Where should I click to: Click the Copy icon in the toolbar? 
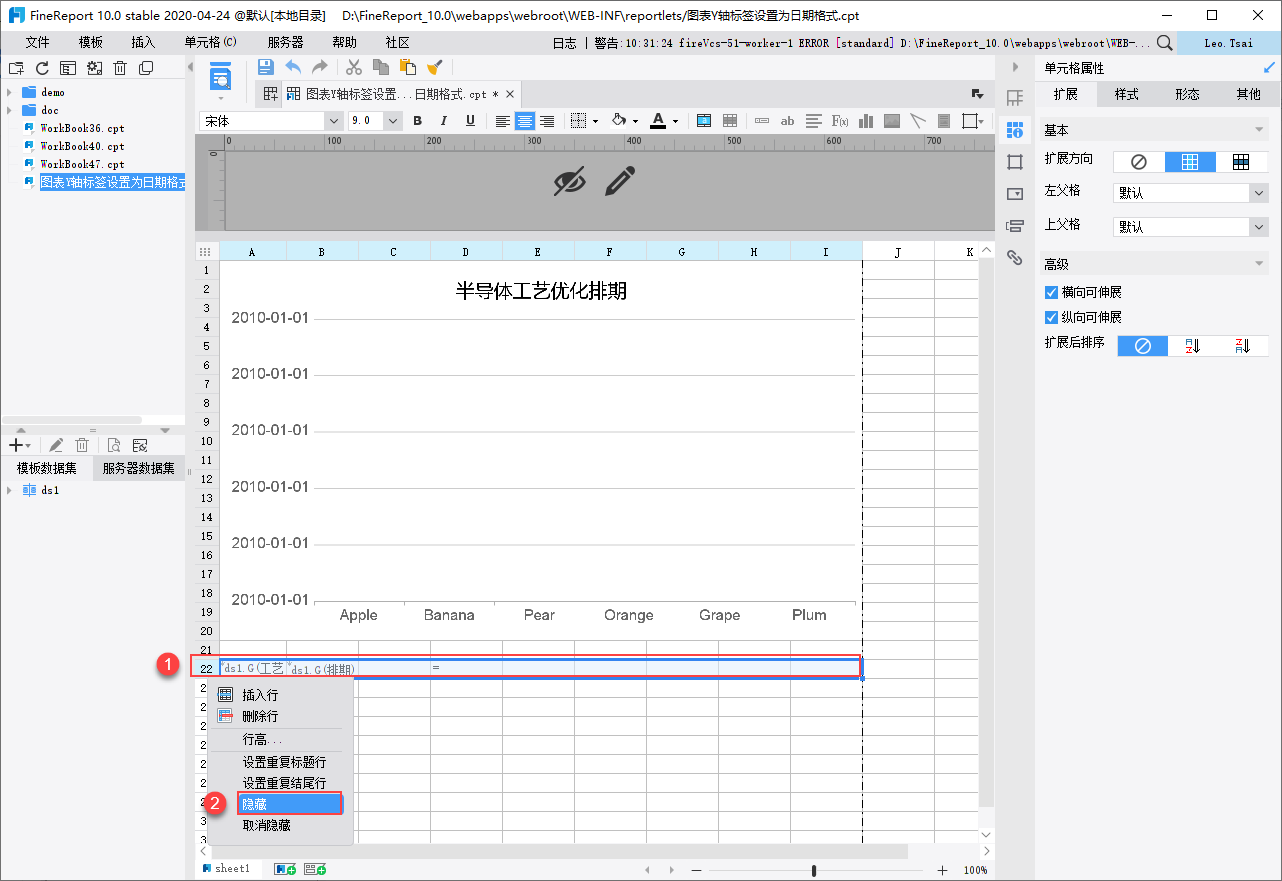pos(381,67)
